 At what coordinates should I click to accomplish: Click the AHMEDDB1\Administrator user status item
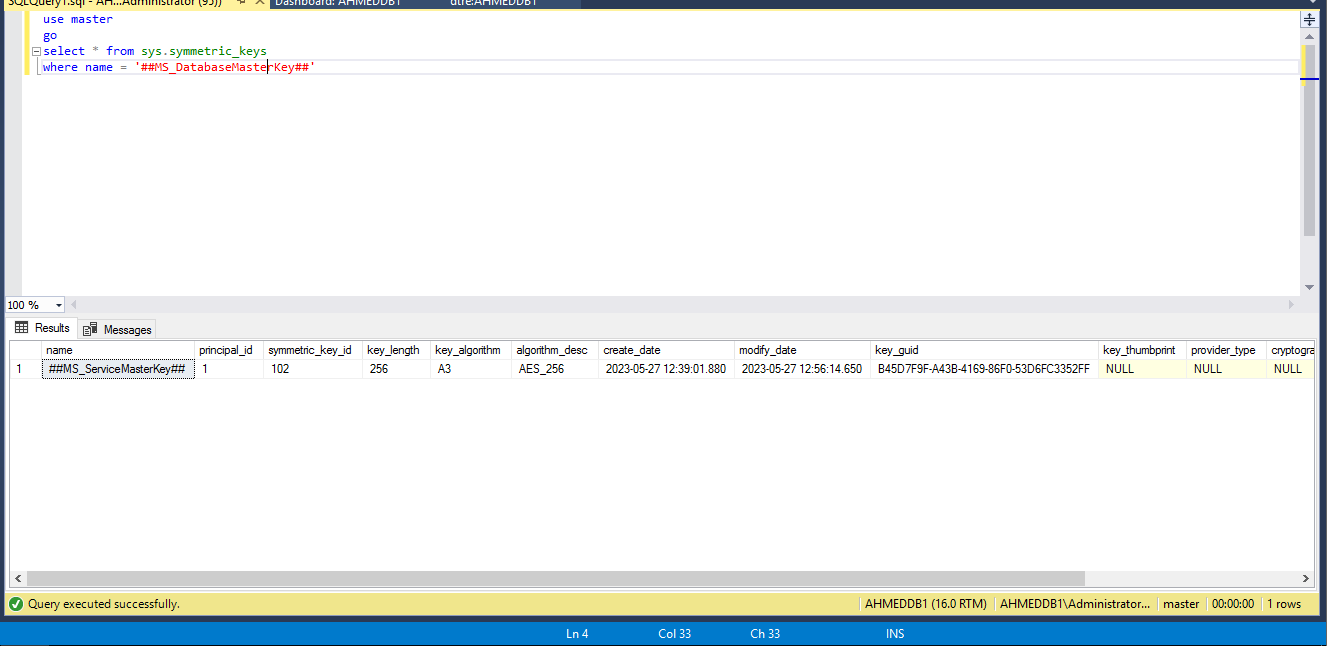[x=1075, y=603]
